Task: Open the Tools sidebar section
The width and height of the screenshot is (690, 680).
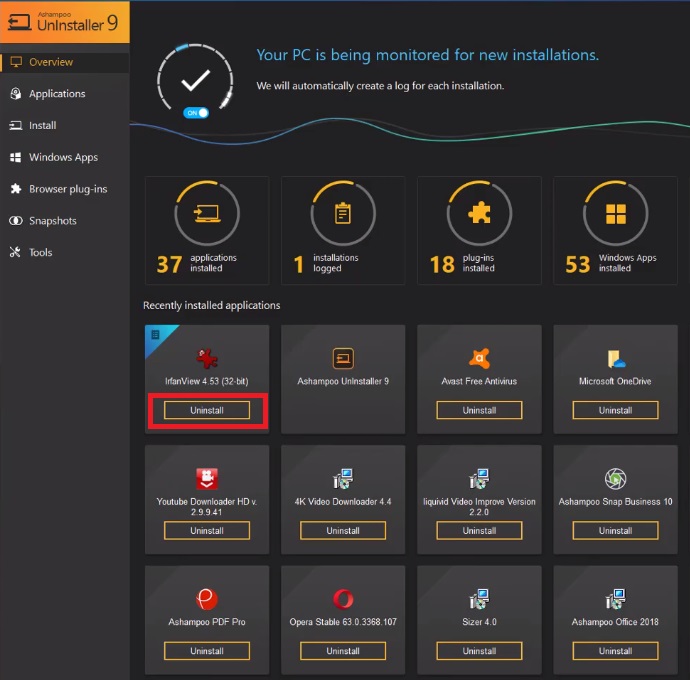Action: coord(40,253)
